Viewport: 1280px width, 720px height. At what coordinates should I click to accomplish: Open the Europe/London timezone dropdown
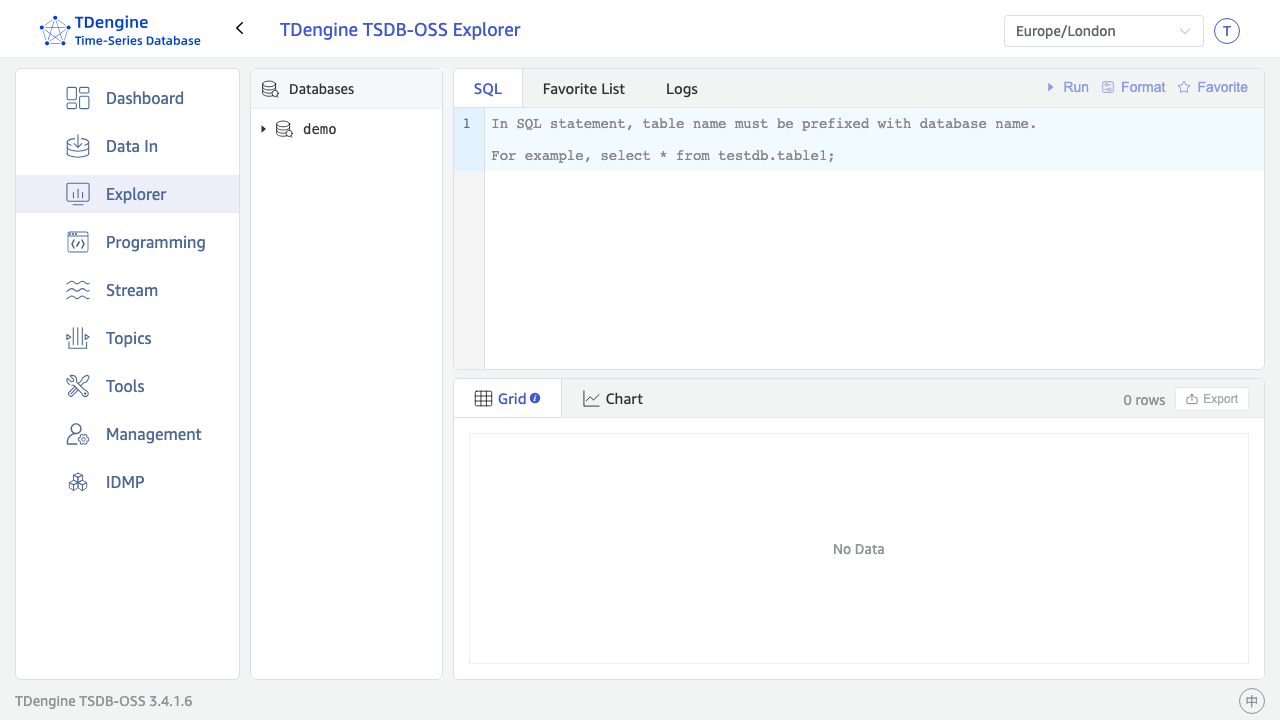[1104, 31]
